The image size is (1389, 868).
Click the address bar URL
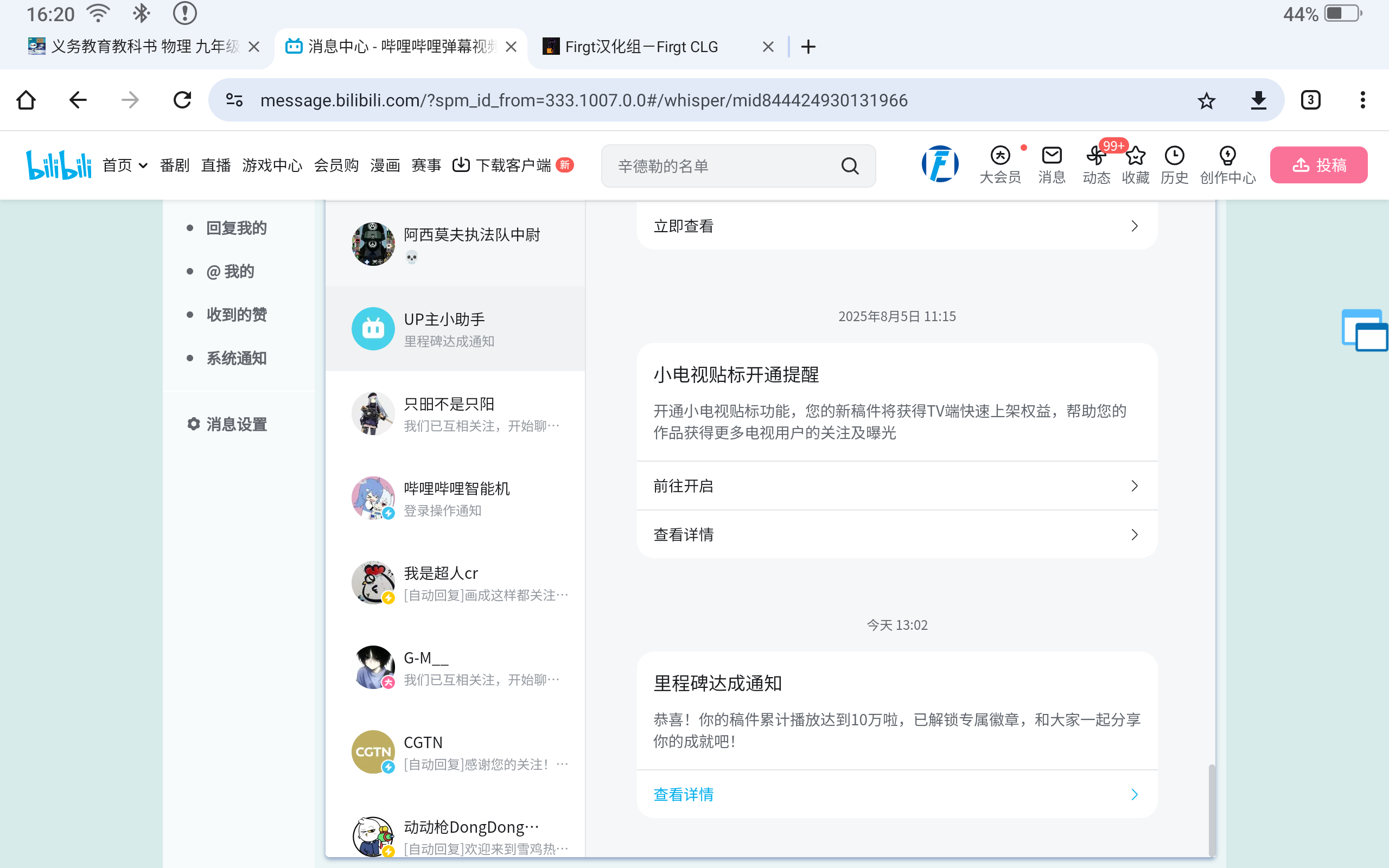[x=584, y=100]
